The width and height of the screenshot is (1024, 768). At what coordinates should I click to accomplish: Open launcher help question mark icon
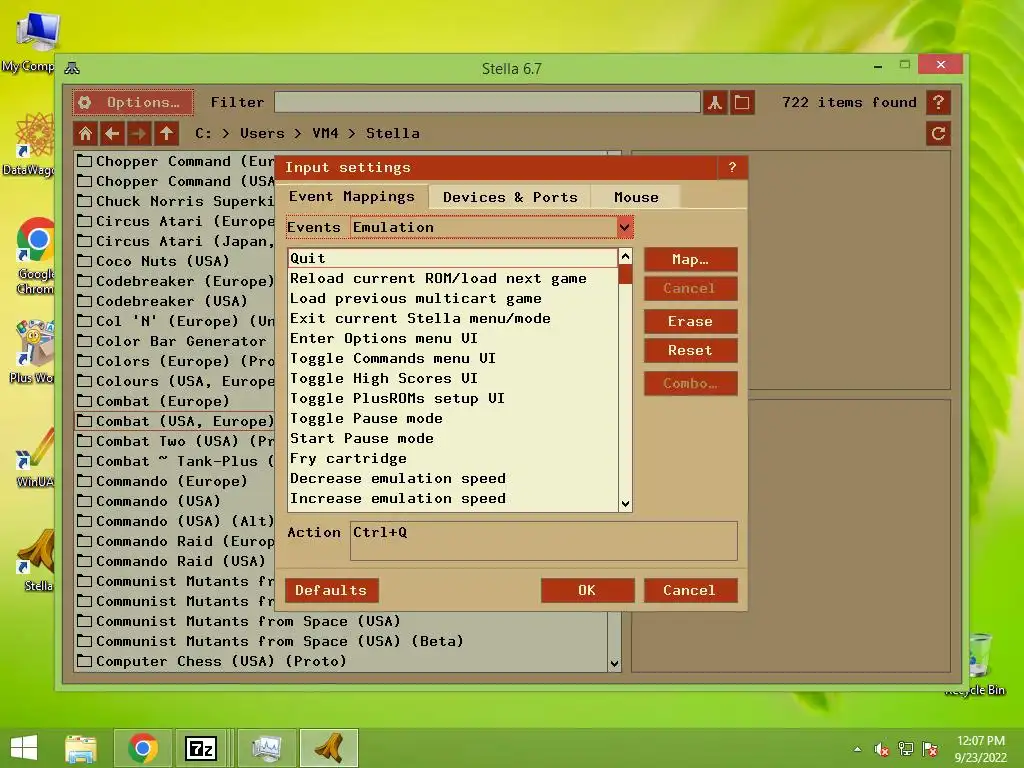pyautogui.click(x=938, y=103)
